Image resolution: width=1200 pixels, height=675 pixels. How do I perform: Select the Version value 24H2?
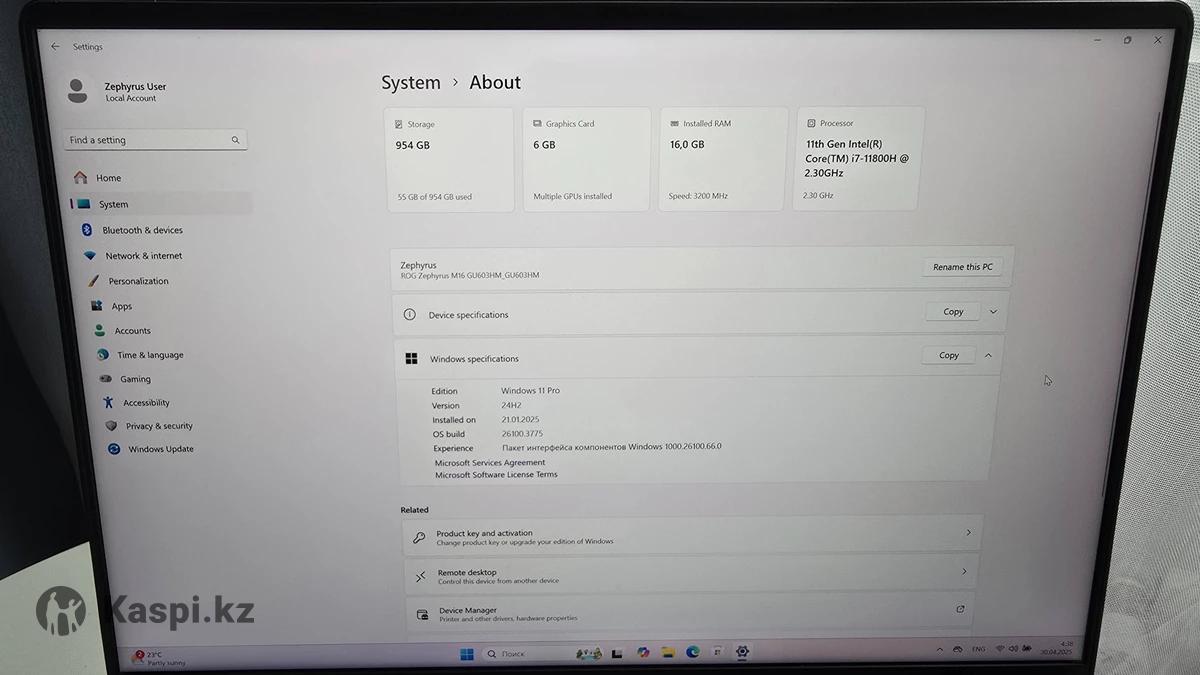511,405
